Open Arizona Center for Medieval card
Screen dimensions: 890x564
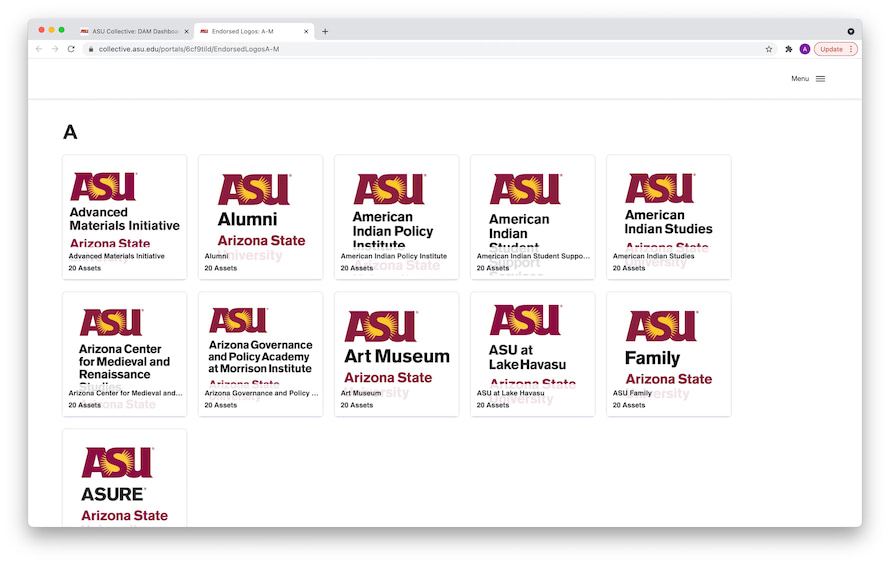point(124,354)
